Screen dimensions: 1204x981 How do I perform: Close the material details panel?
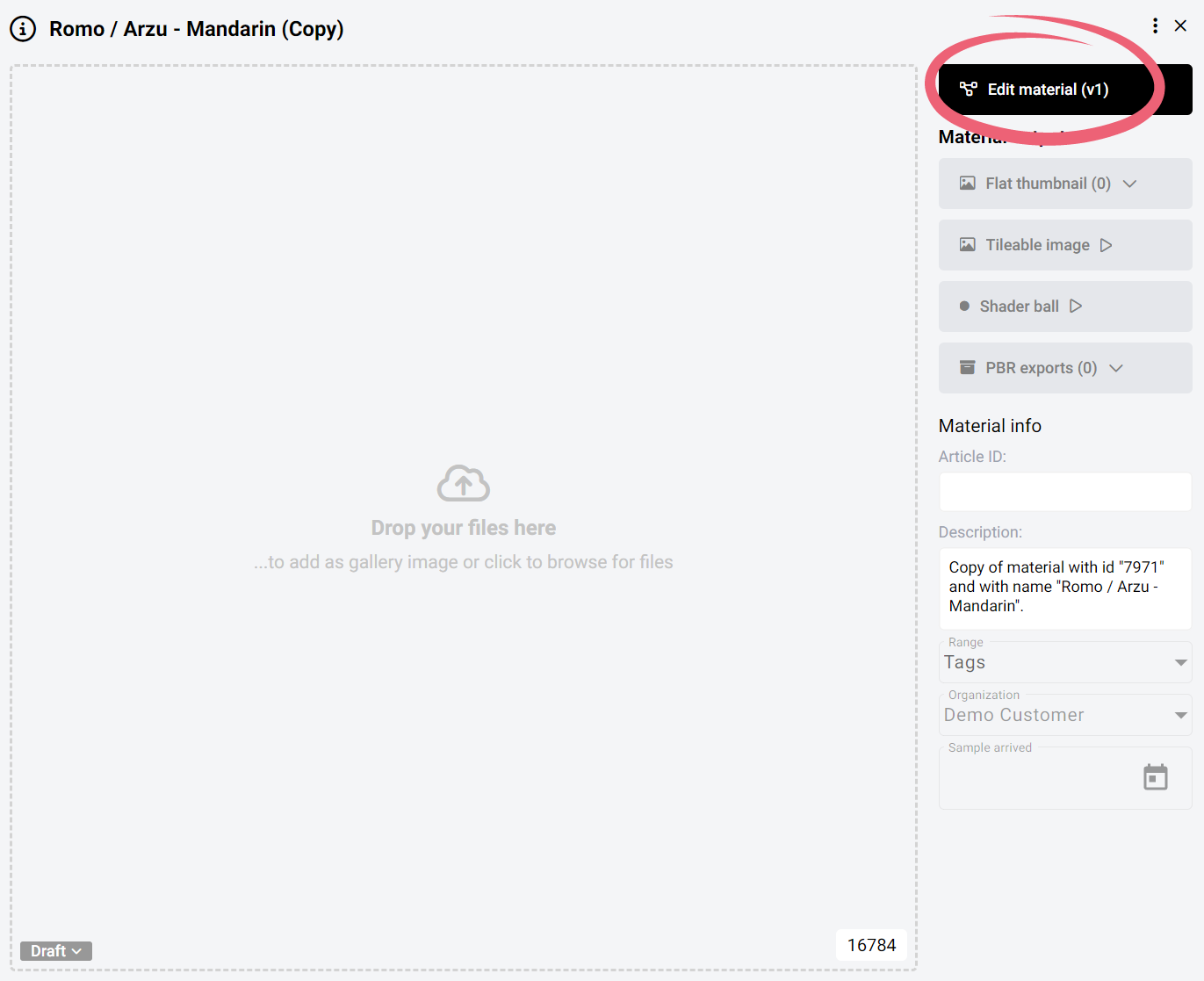[1181, 26]
